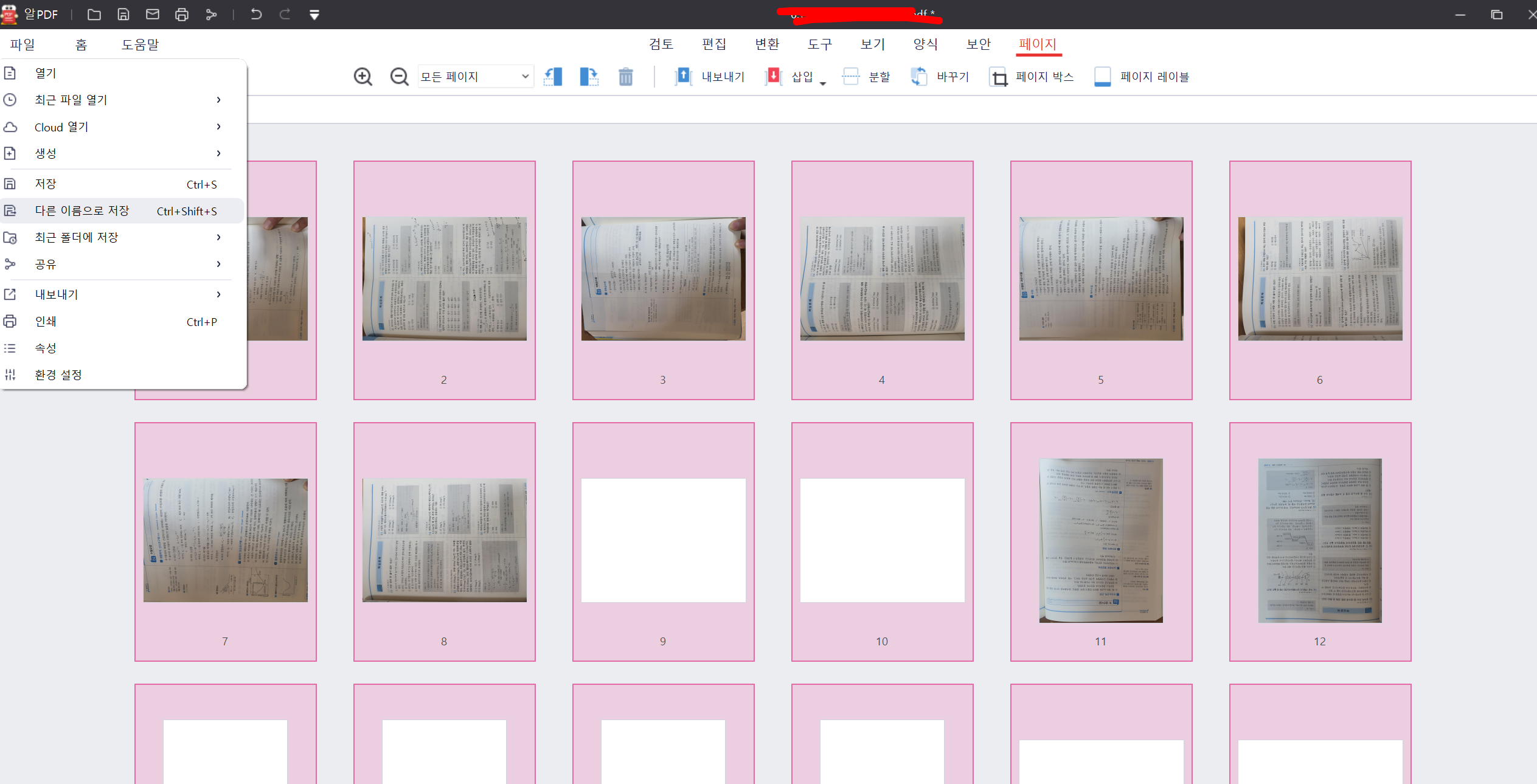Image resolution: width=1537 pixels, height=784 pixels.
Task: Expand the 내보내기 submenu in file menu
Action: [122, 294]
